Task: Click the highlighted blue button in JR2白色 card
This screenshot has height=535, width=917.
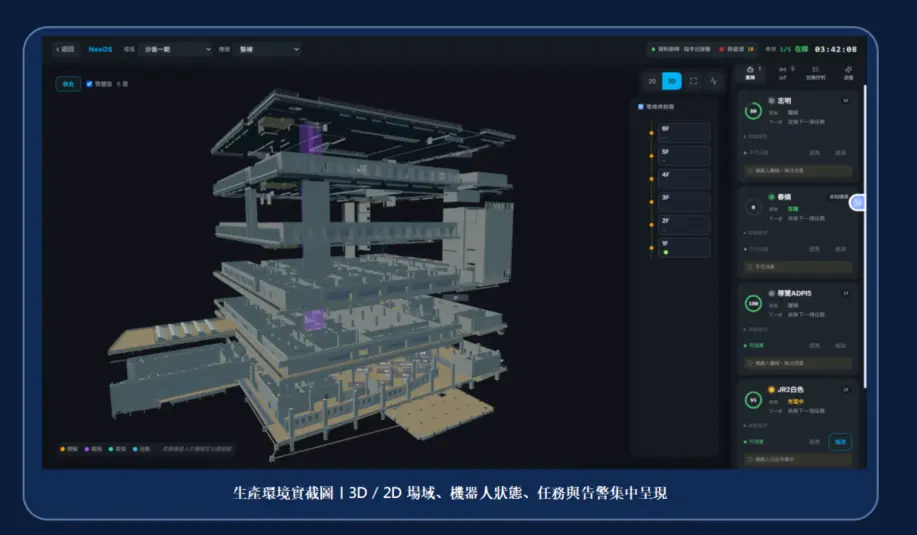Action: (x=840, y=442)
